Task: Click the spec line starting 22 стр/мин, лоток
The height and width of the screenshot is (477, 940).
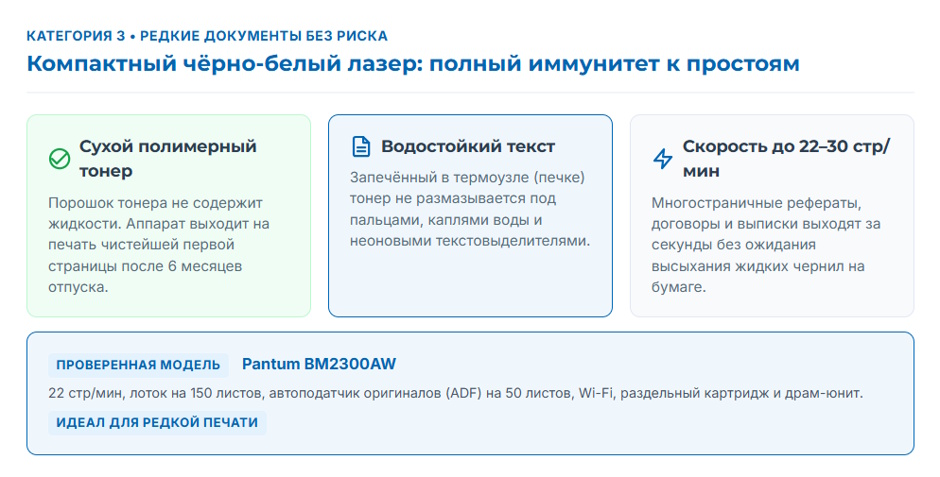Action: point(456,394)
